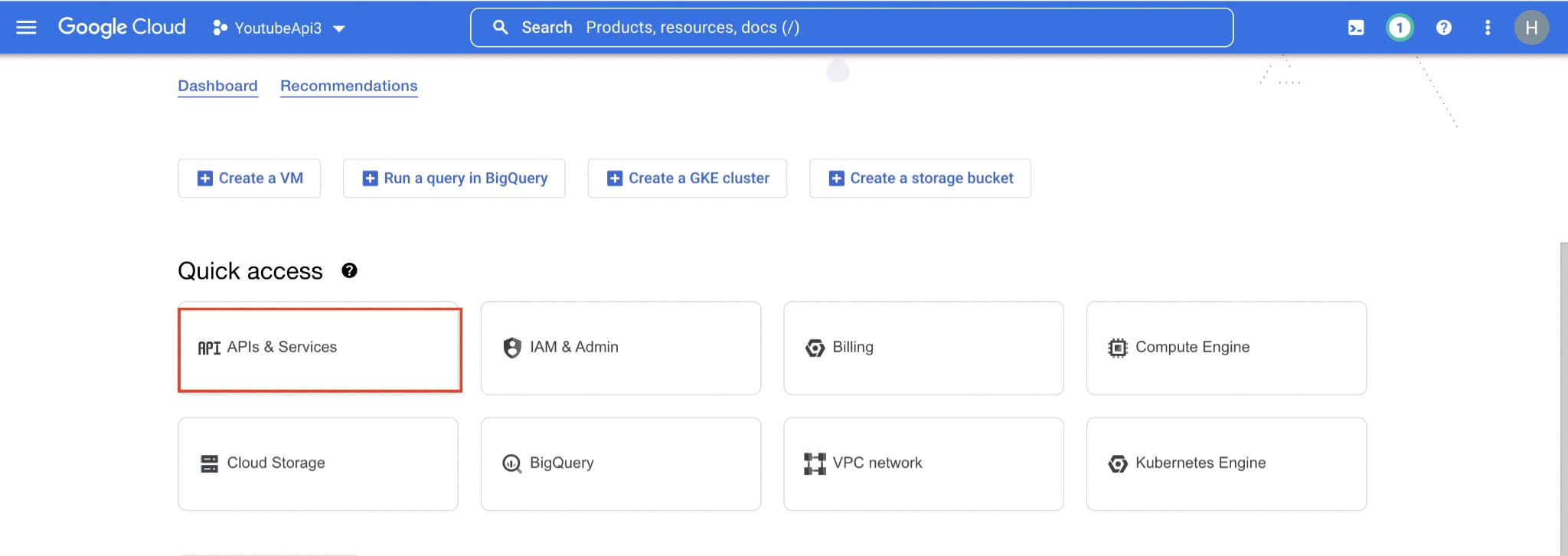Focus the search products input field
The width and height of the screenshot is (1568, 556).
coord(850,28)
